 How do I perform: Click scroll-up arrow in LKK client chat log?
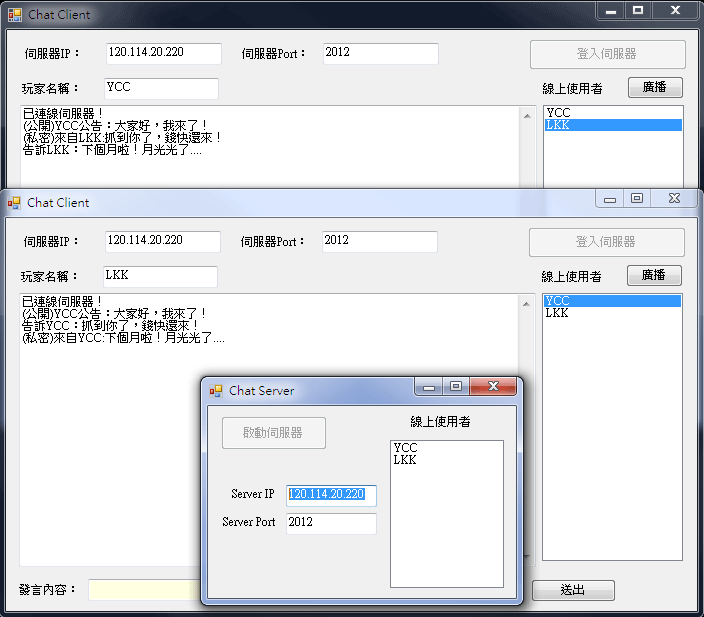[527, 304]
